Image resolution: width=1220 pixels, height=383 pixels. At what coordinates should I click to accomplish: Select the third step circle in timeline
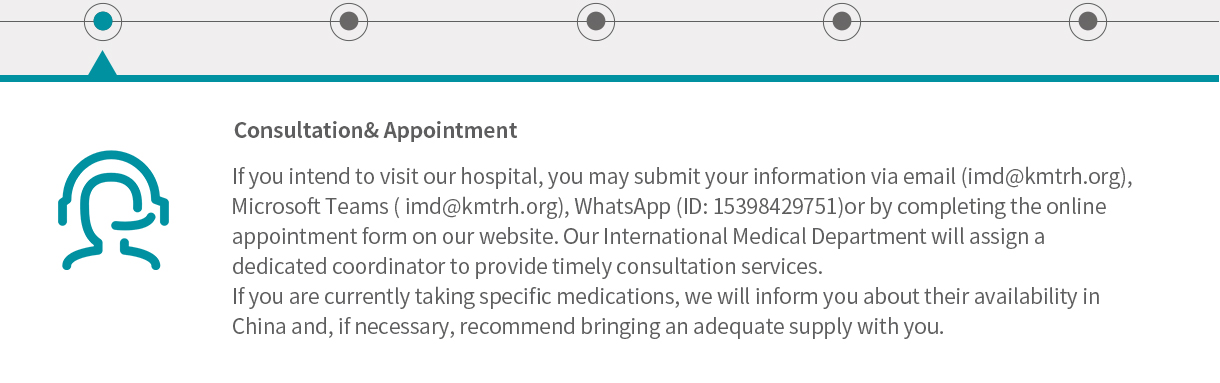click(596, 21)
